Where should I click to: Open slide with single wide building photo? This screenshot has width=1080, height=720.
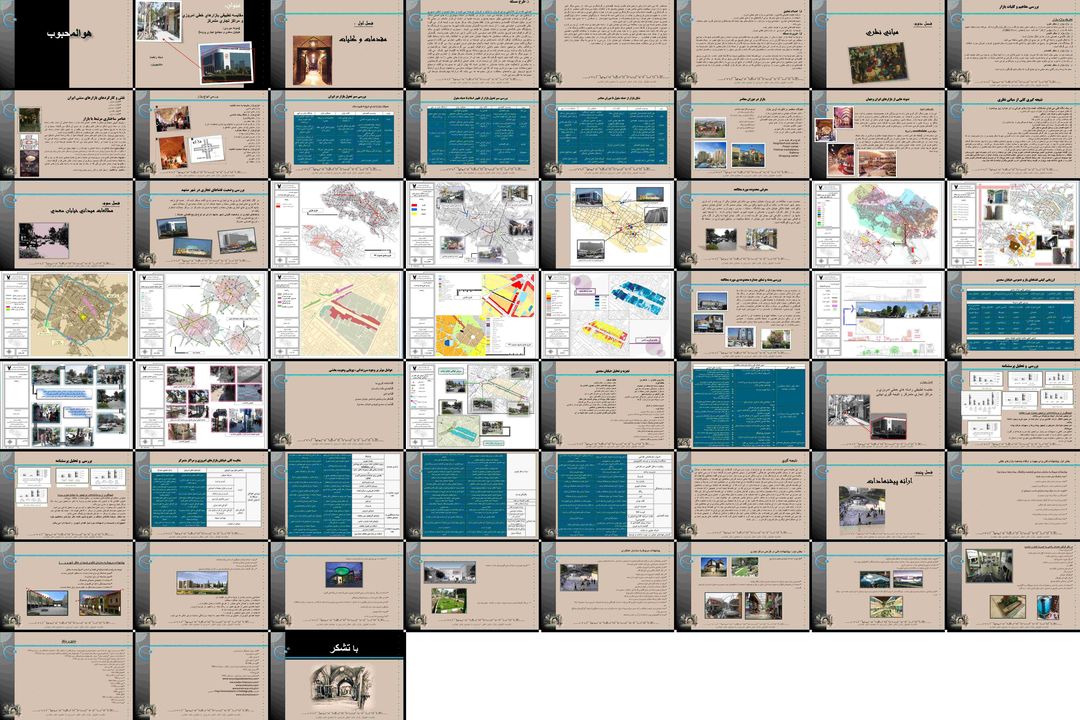point(202,586)
